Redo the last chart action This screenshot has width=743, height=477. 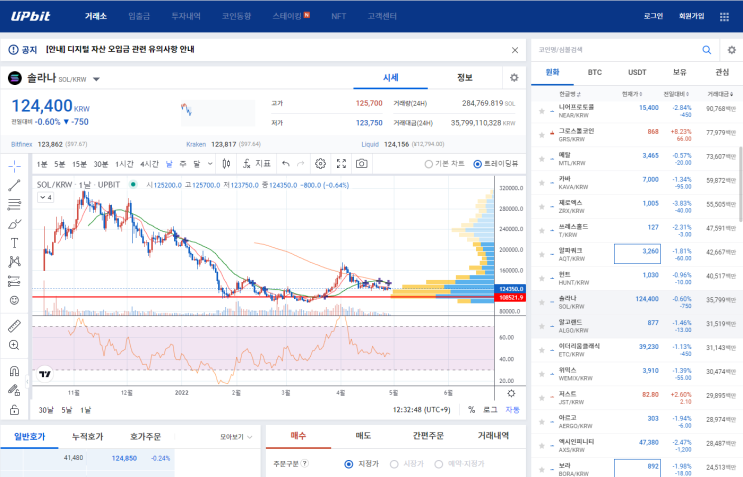pyautogui.click(x=300, y=164)
